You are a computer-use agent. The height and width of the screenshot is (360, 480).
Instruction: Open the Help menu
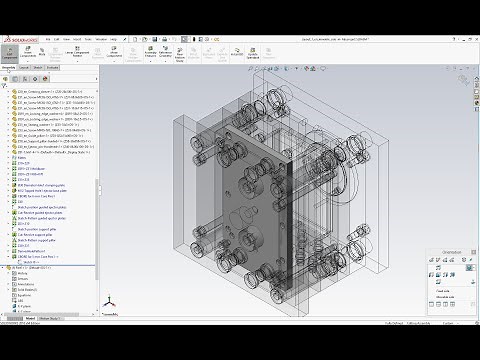113,39
